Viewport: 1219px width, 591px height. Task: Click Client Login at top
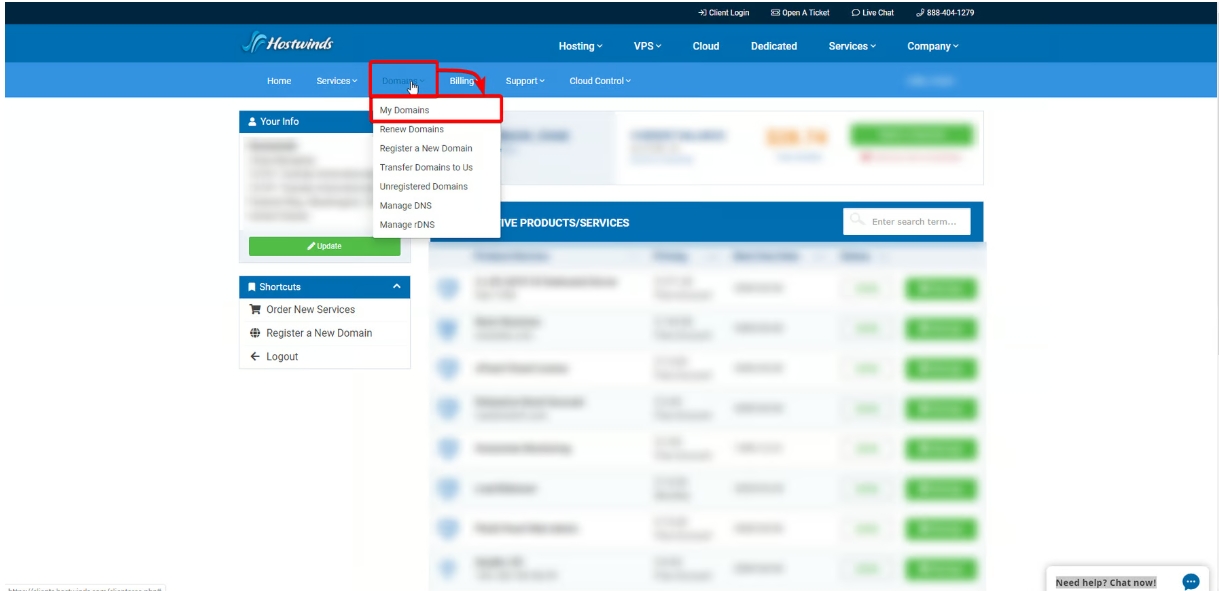coord(723,13)
